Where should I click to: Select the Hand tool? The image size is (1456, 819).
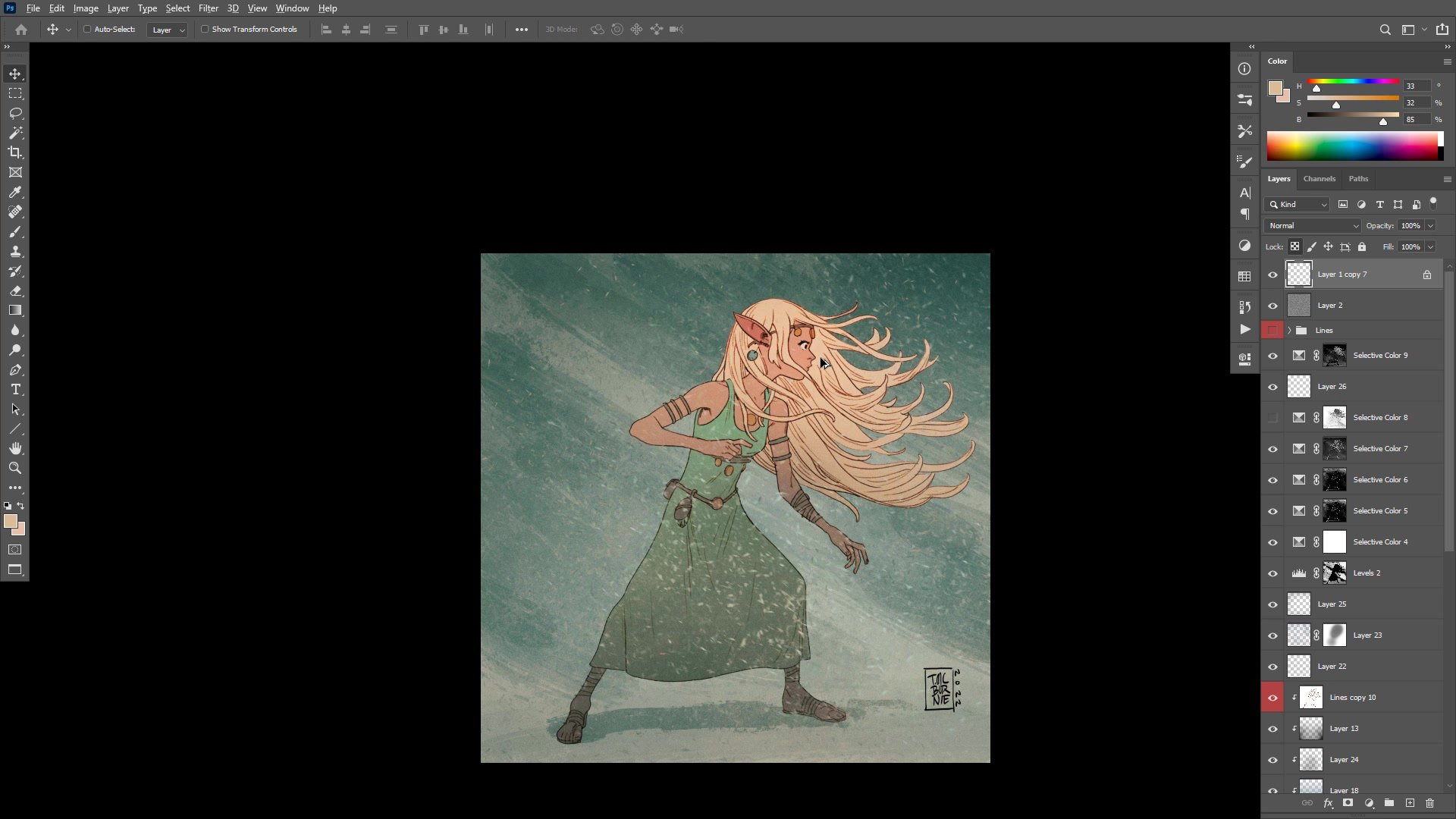[15, 448]
